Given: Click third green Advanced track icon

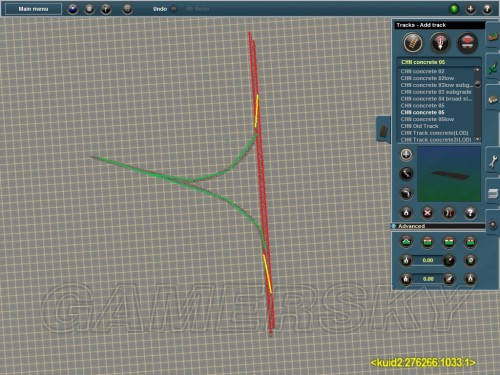Looking at the screenshot, I should point(449,242).
